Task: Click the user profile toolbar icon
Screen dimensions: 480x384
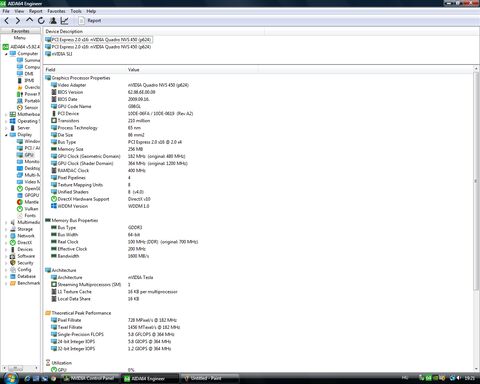Action: pyautogui.click(x=53, y=21)
